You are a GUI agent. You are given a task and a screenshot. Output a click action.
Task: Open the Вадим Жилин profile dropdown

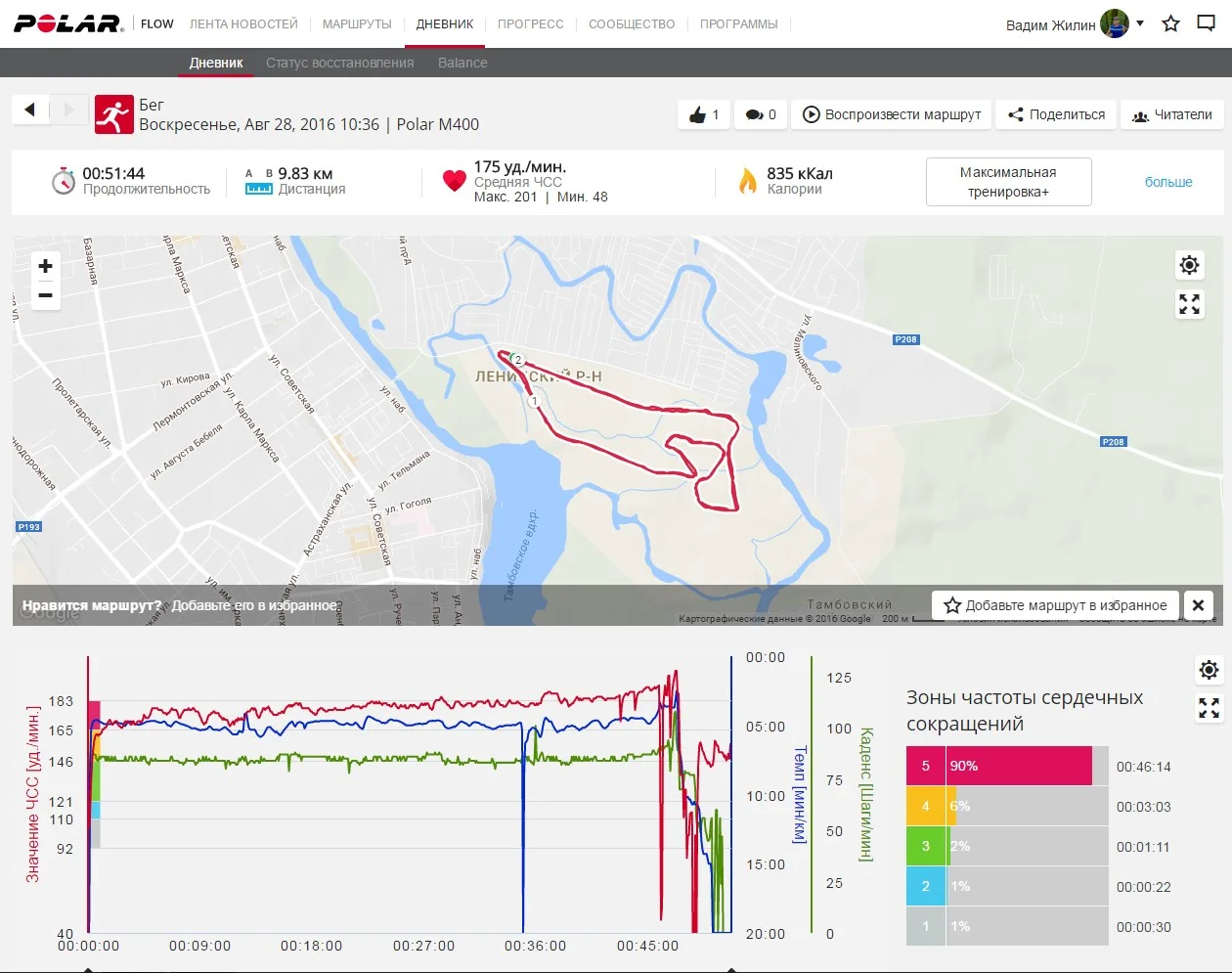click(1139, 23)
